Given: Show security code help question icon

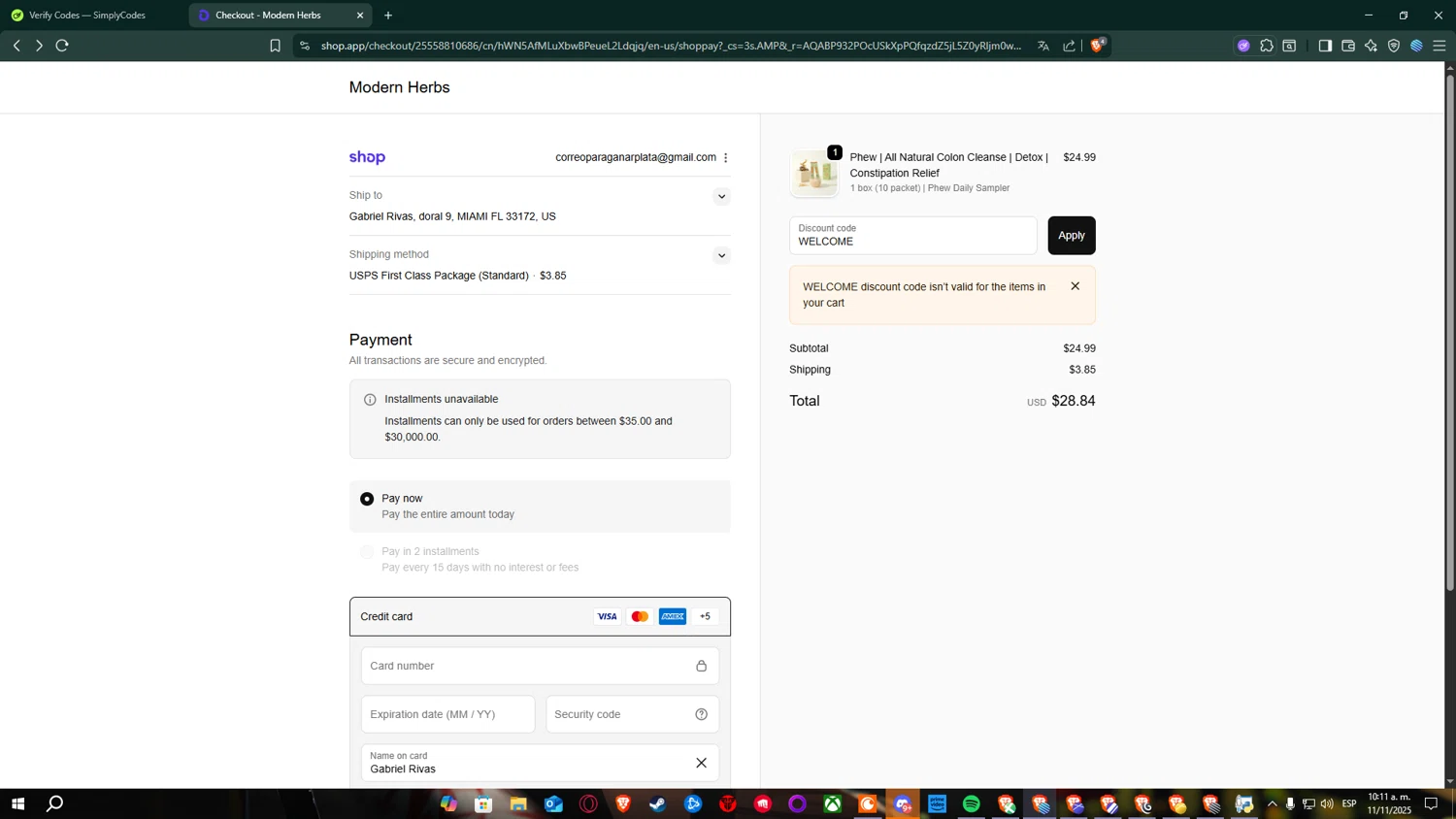Looking at the screenshot, I should click(x=701, y=714).
